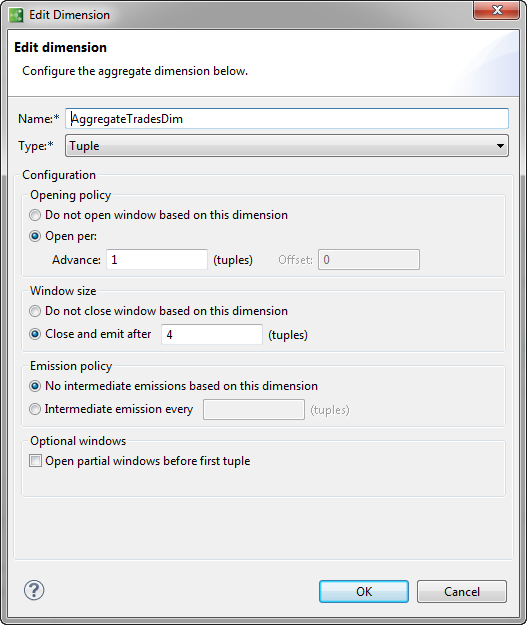
Task: Click the 'Configure the aggregate dimension below.' text
Action: (x=135, y=71)
